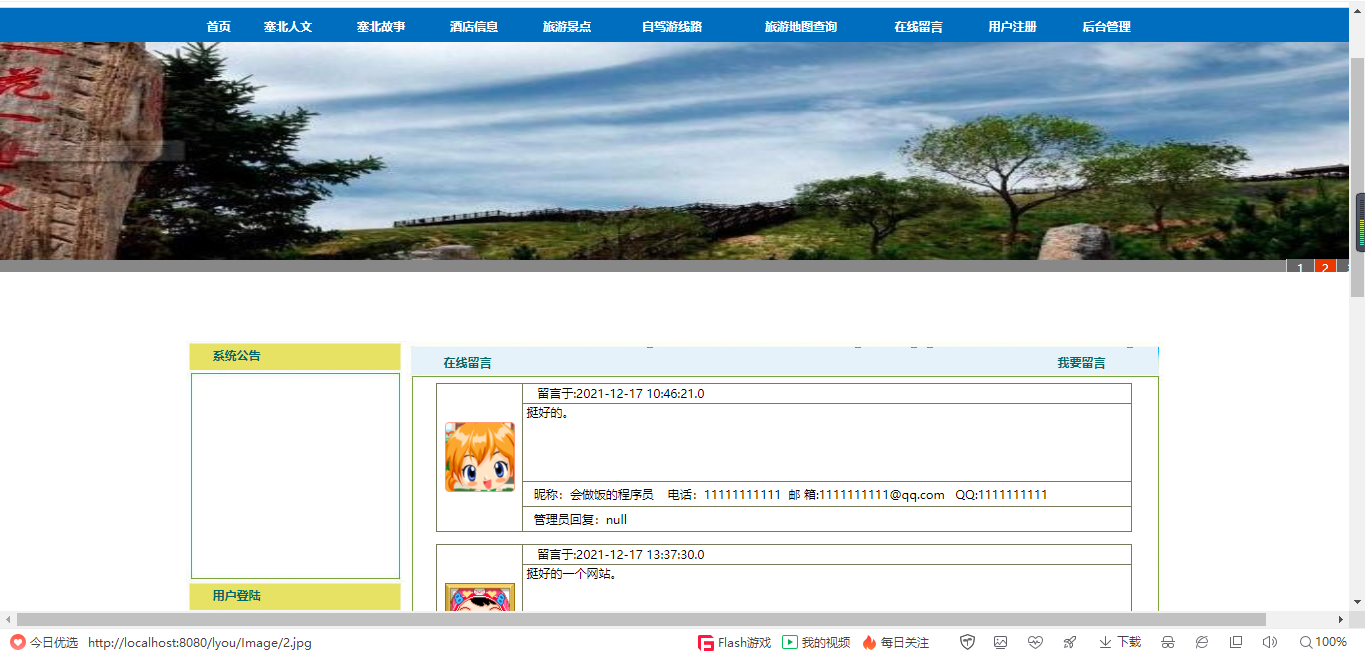Click the status bar URL localhost:8080/lyou/Image/2.jpg
The height and width of the screenshot is (654, 1365).
pyautogui.click(x=200, y=643)
